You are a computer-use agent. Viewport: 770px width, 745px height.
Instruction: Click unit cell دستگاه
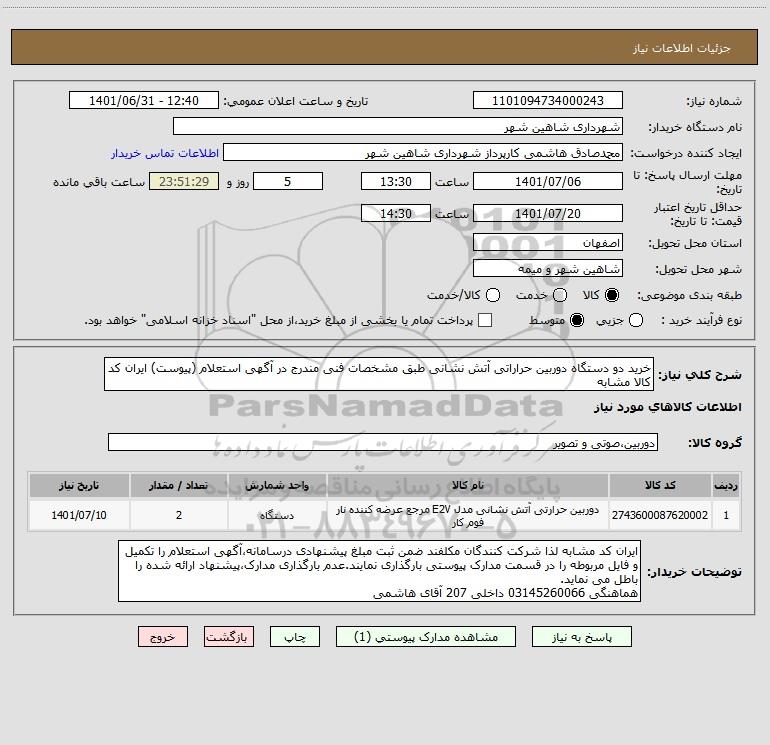tap(277, 515)
